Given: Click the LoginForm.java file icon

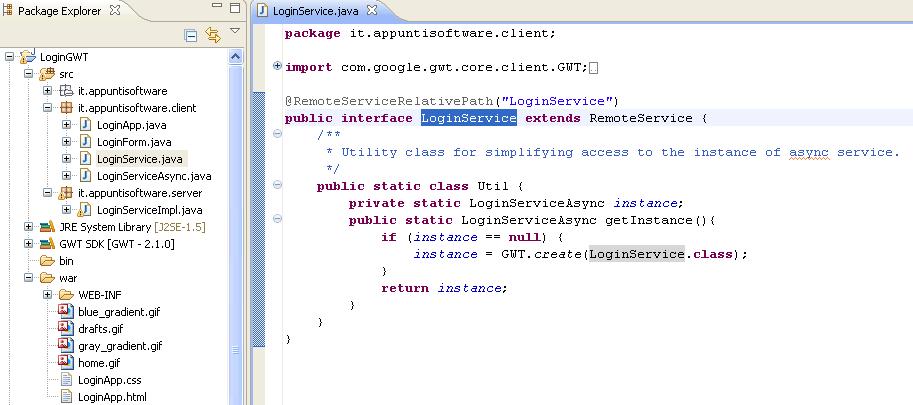Looking at the screenshot, I should pos(85,141).
